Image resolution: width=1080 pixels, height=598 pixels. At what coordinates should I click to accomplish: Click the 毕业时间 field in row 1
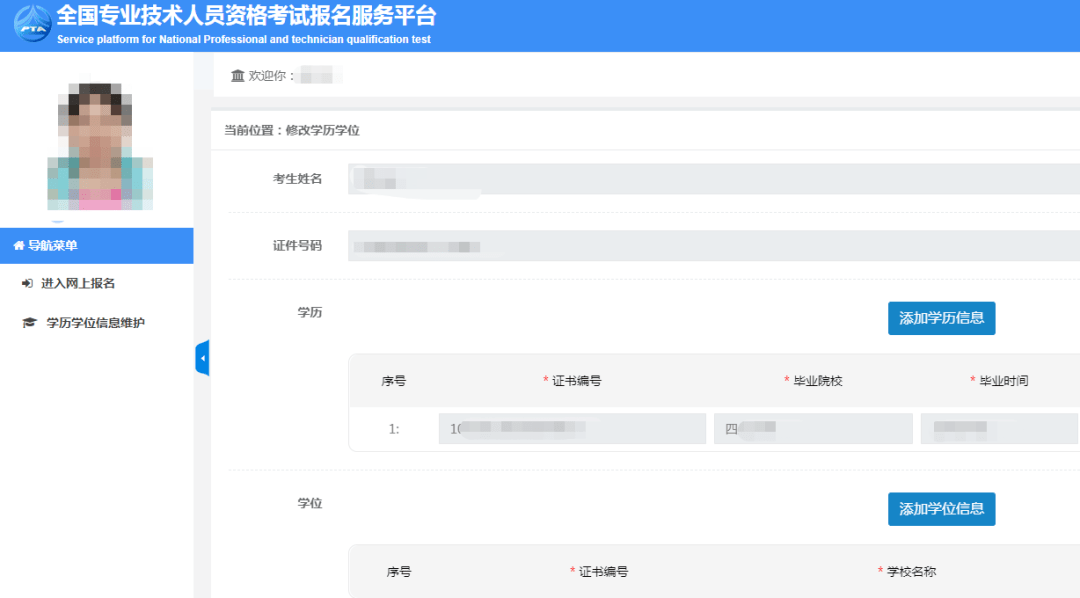[x=1000, y=428]
